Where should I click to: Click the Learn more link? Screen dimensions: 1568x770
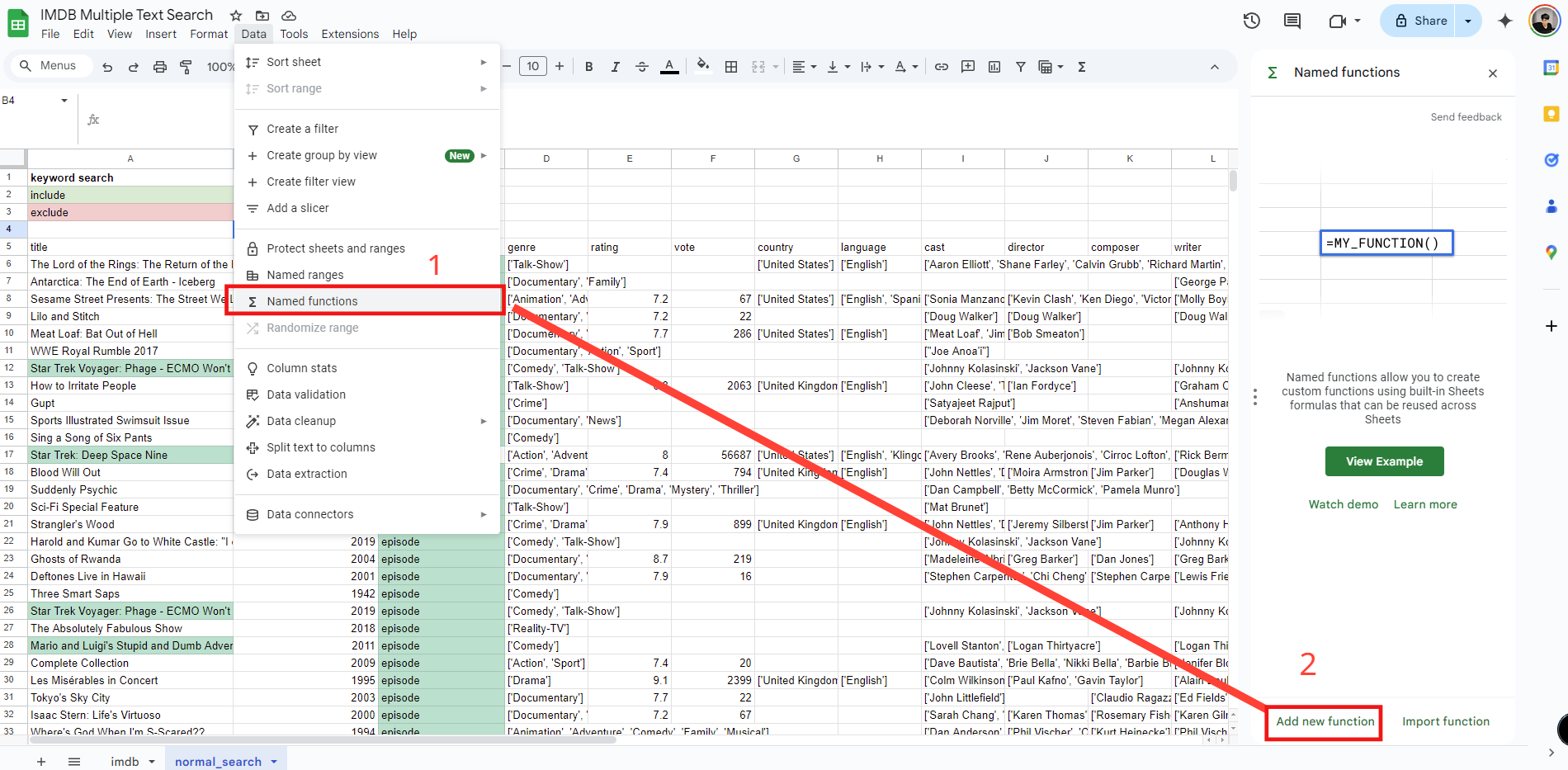tap(1425, 504)
